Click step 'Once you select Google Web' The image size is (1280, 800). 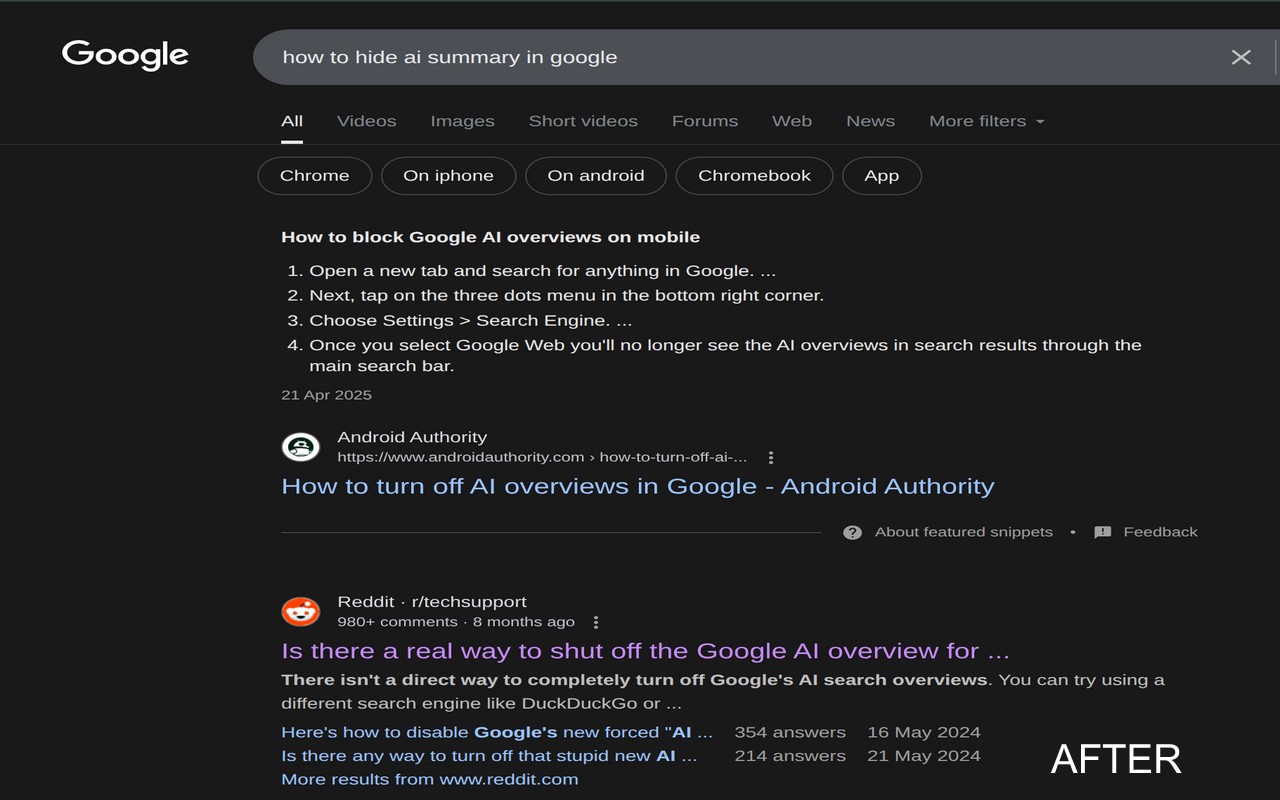click(725, 355)
